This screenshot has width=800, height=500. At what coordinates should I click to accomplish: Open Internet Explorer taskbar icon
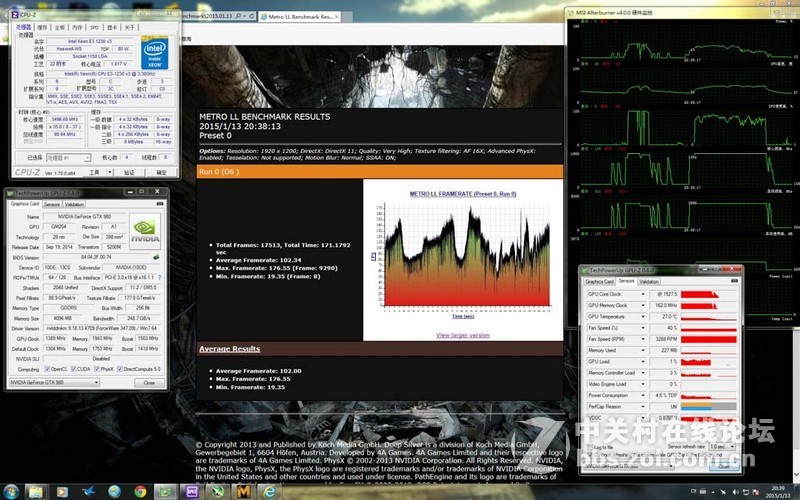269,492
